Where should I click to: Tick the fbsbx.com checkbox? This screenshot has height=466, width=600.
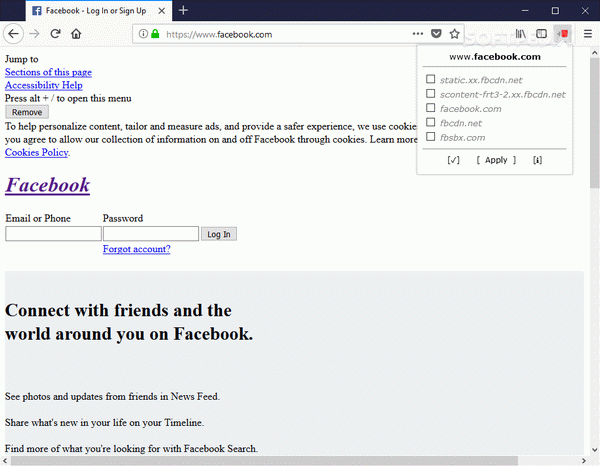[430, 137]
